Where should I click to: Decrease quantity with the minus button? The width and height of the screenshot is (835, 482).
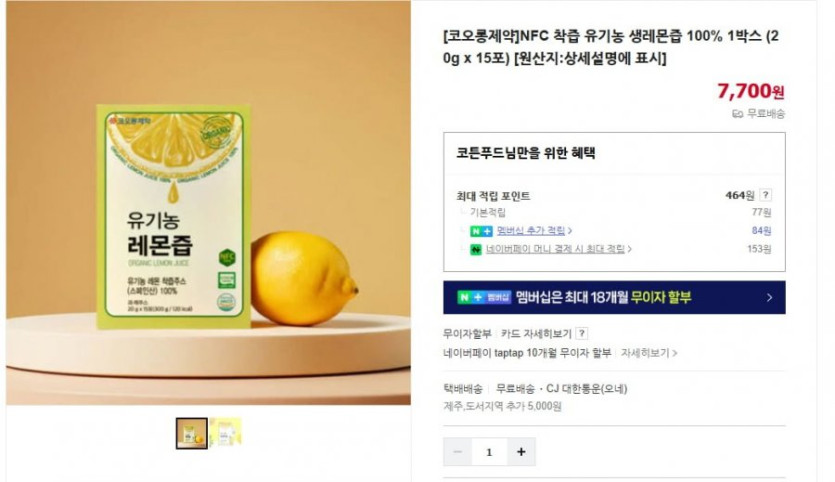coord(457,452)
